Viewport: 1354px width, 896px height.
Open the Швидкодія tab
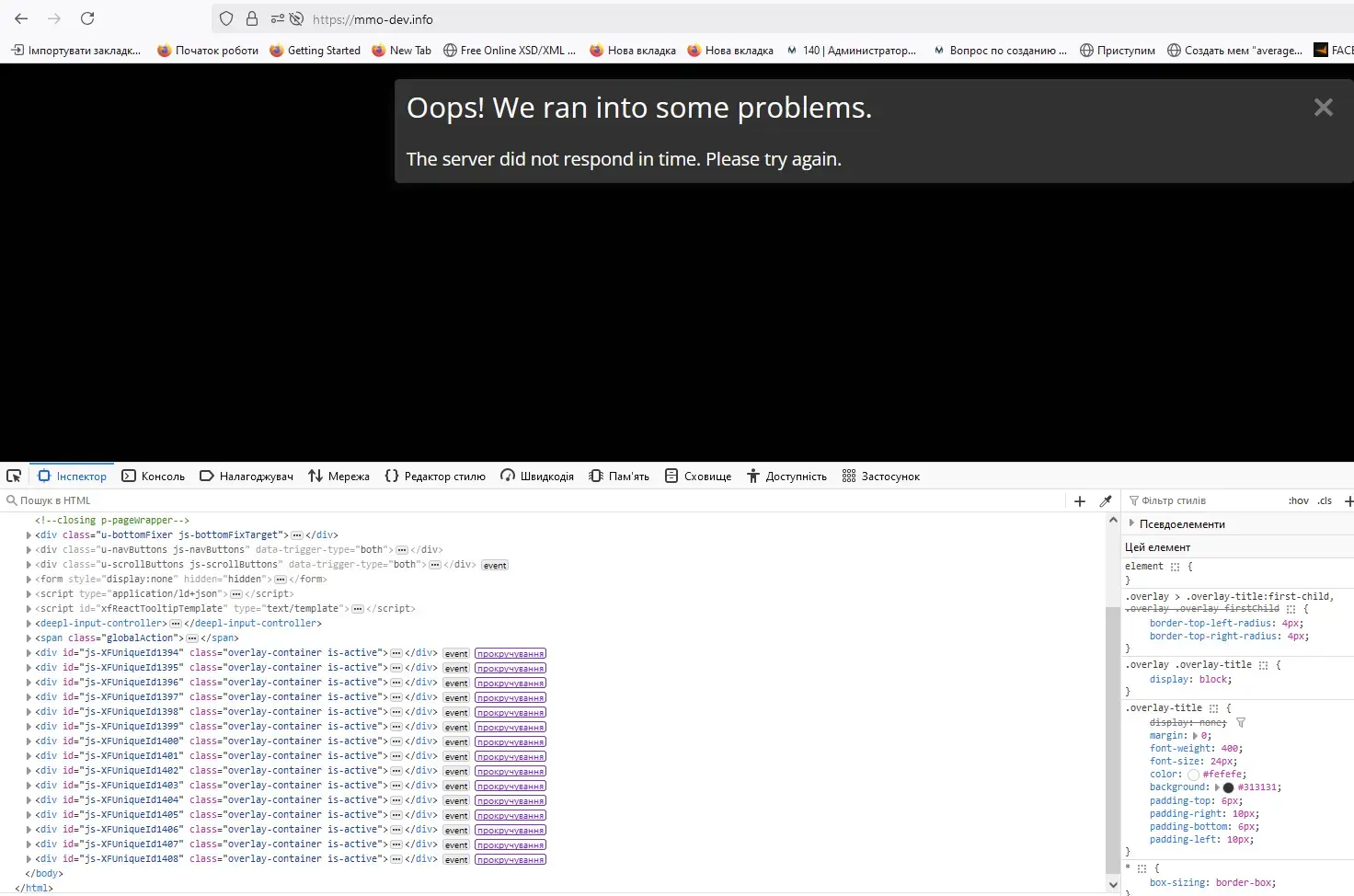coord(537,476)
